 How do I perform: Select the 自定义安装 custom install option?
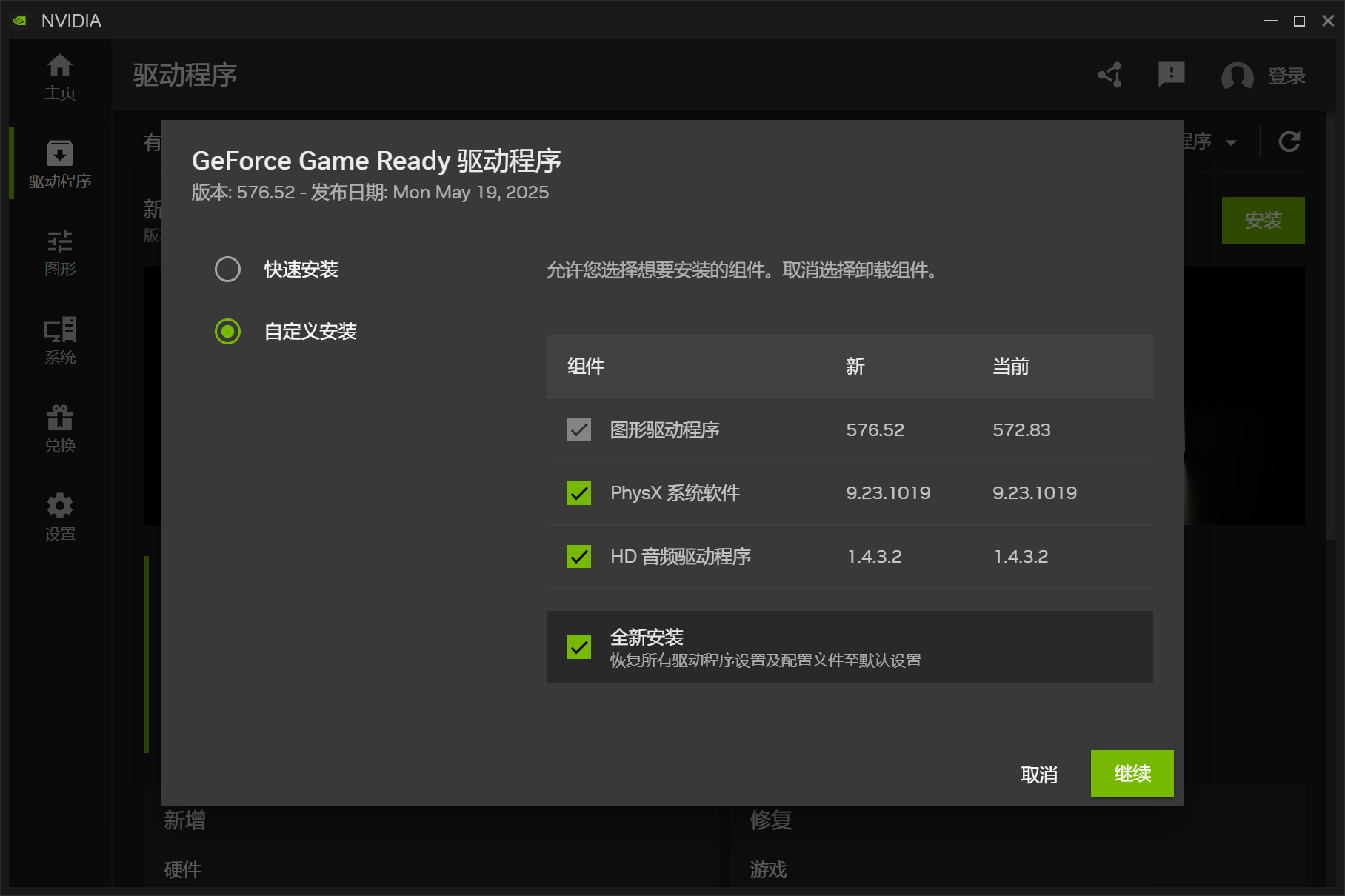227,332
